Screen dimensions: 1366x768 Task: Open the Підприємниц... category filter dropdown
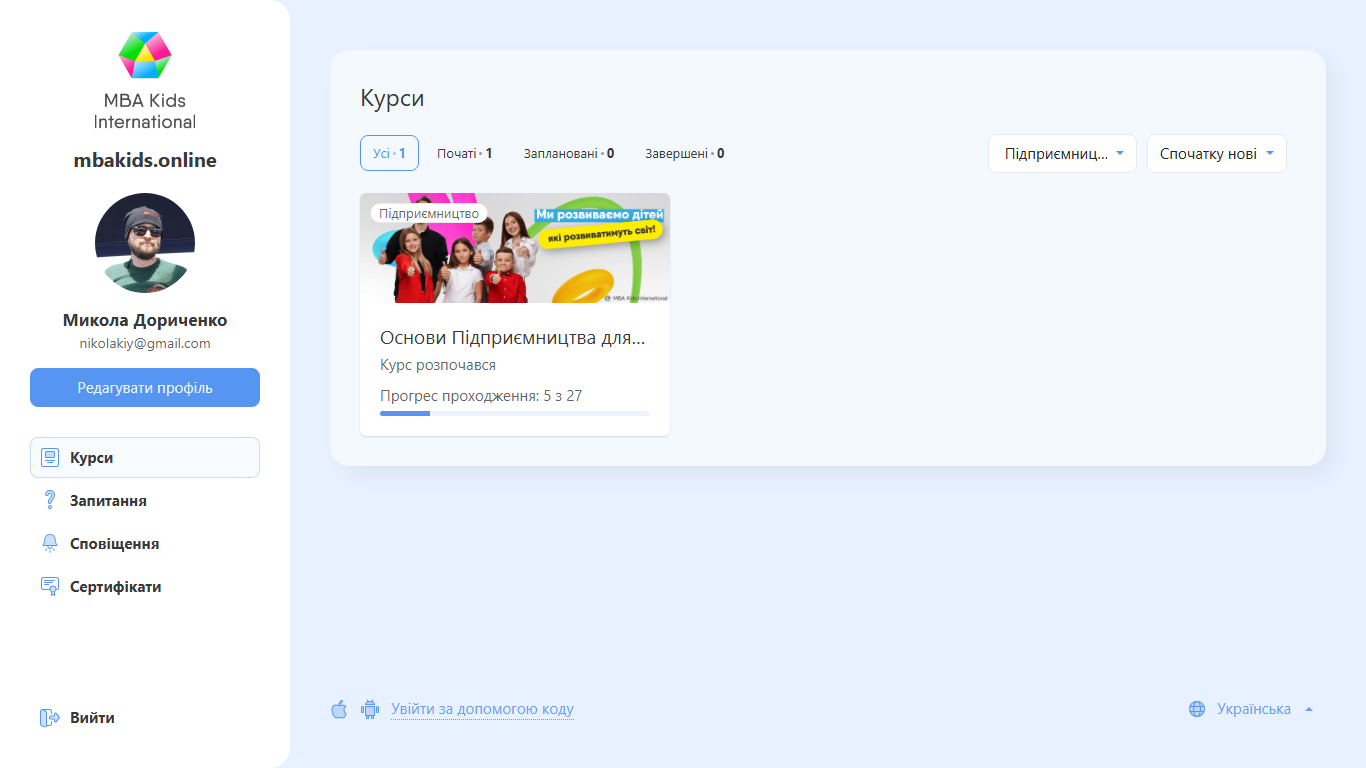tap(1062, 154)
